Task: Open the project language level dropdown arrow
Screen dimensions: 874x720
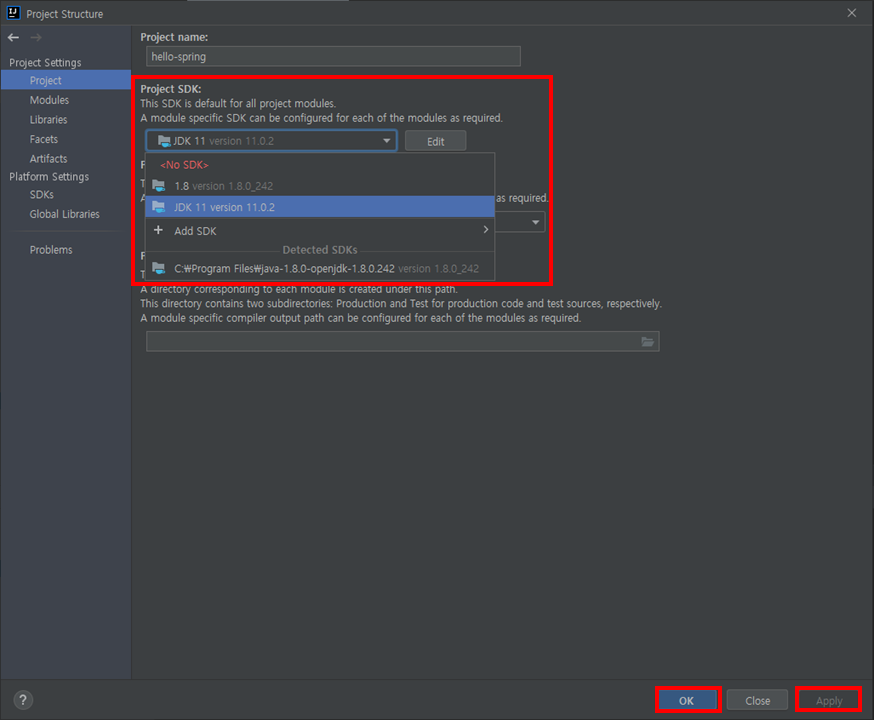Action: 535,222
